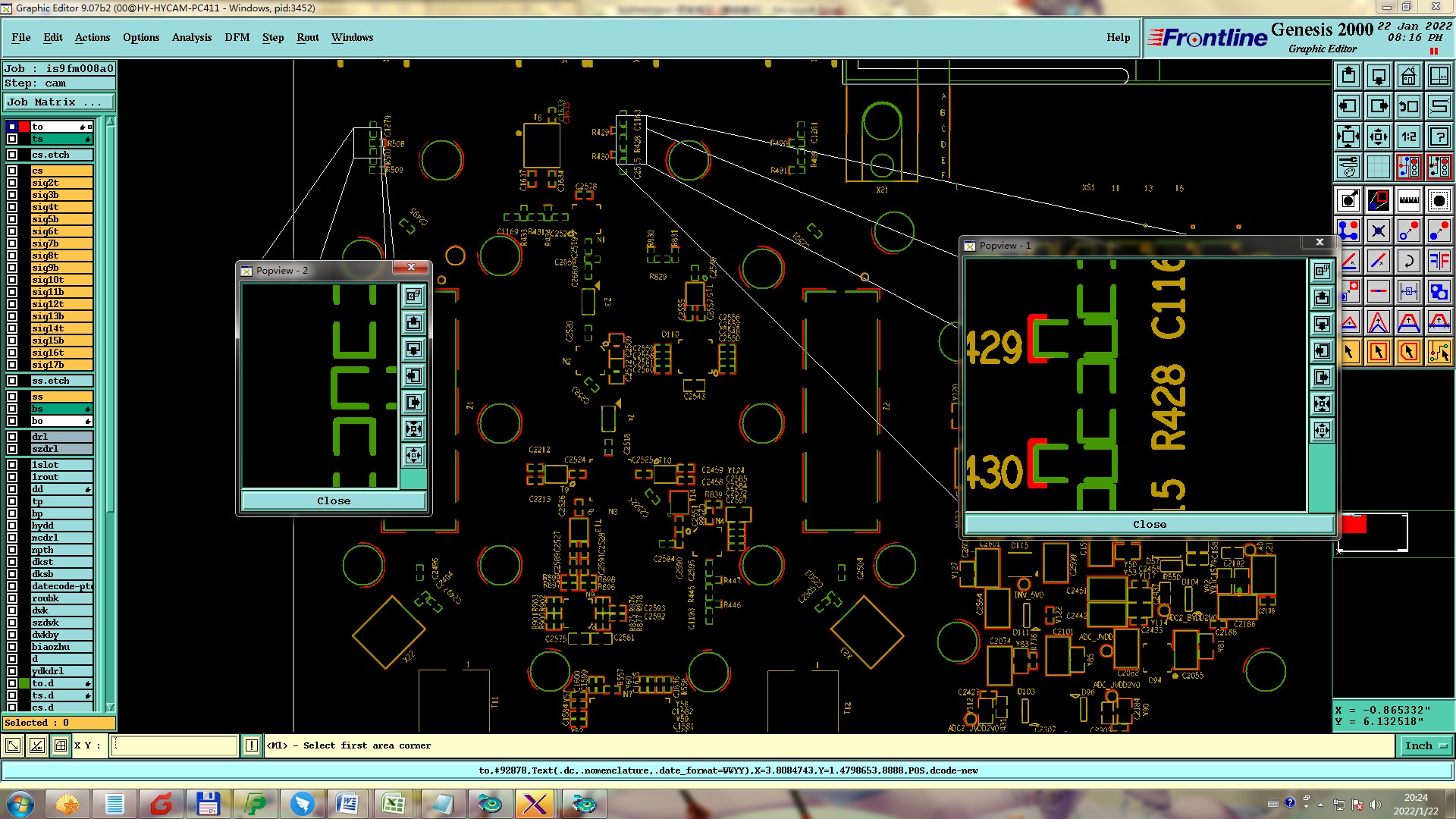The image size is (1456, 819).
Task: Click the grid display icon
Action: [1378, 167]
